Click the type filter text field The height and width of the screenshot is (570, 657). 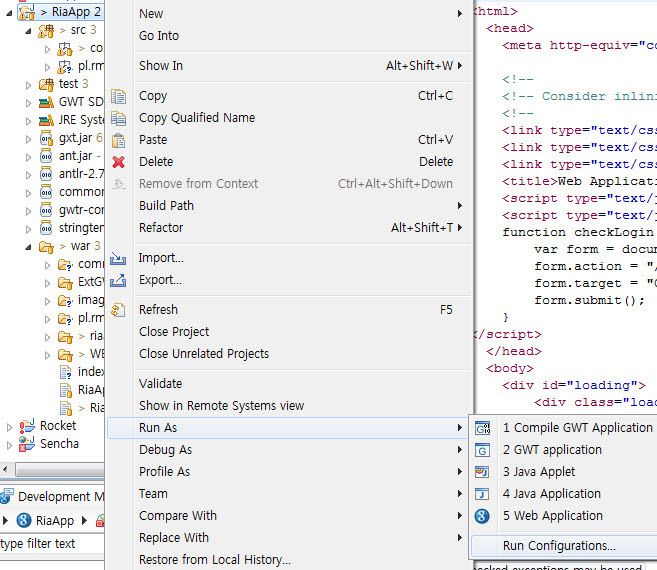coord(52,544)
